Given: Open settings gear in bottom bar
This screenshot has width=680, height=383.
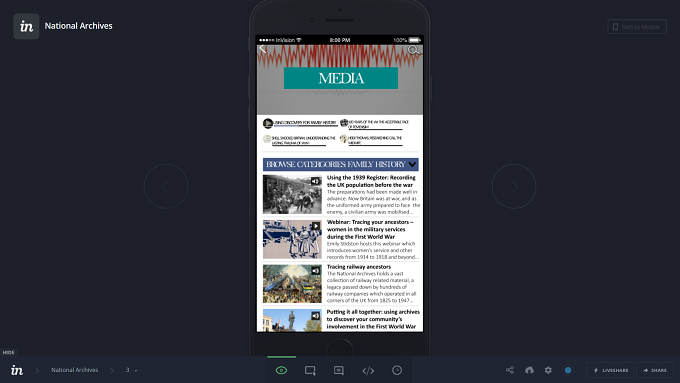Looking at the screenshot, I should (548, 370).
